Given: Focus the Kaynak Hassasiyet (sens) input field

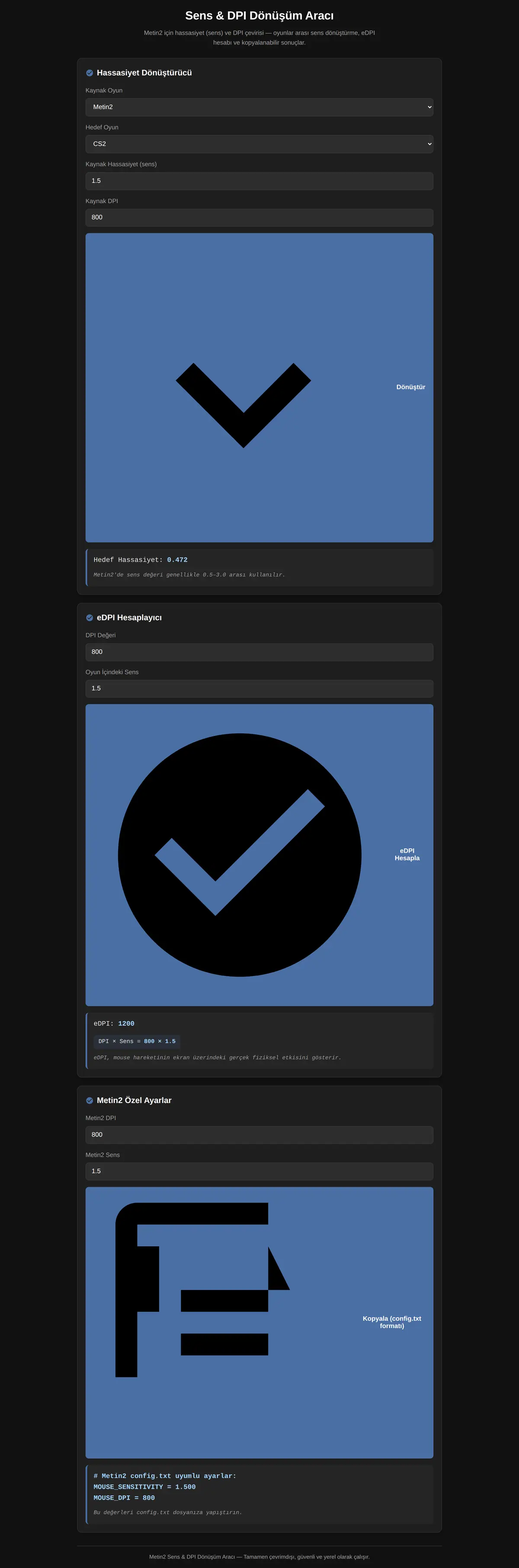Looking at the screenshot, I should click(x=259, y=181).
